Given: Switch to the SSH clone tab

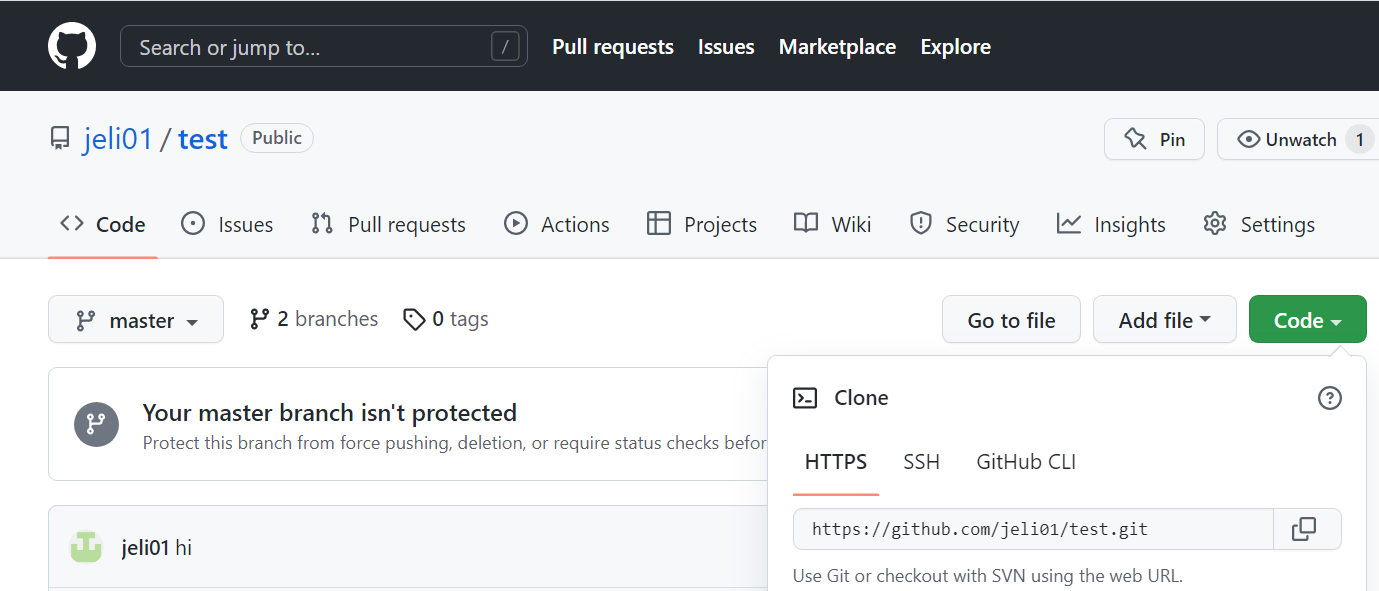Looking at the screenshot, I should [x=921, y=461].
